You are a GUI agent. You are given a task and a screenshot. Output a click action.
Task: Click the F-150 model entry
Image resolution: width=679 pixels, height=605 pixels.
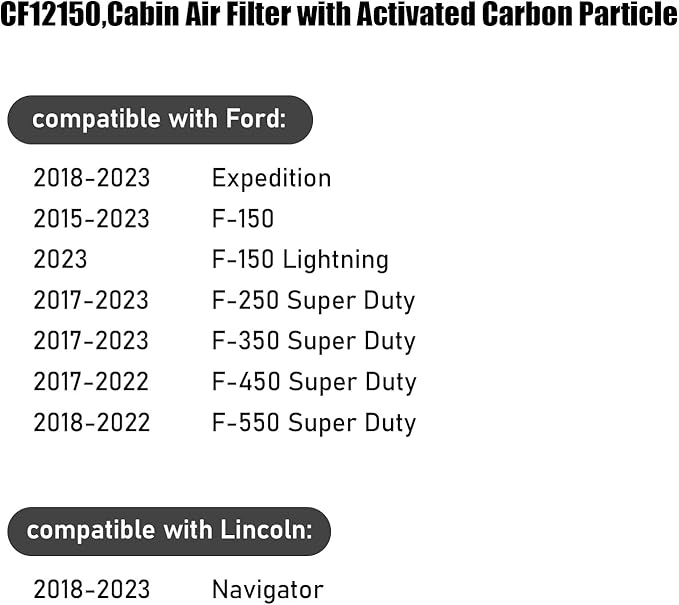[x=242, y=219]
